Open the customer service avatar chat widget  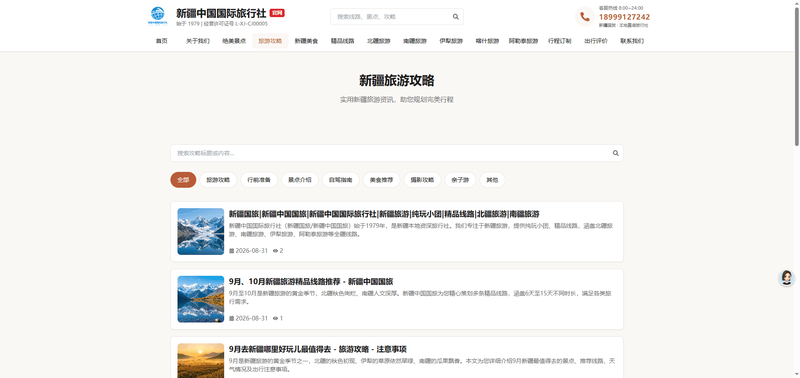[x=786, y=278]
